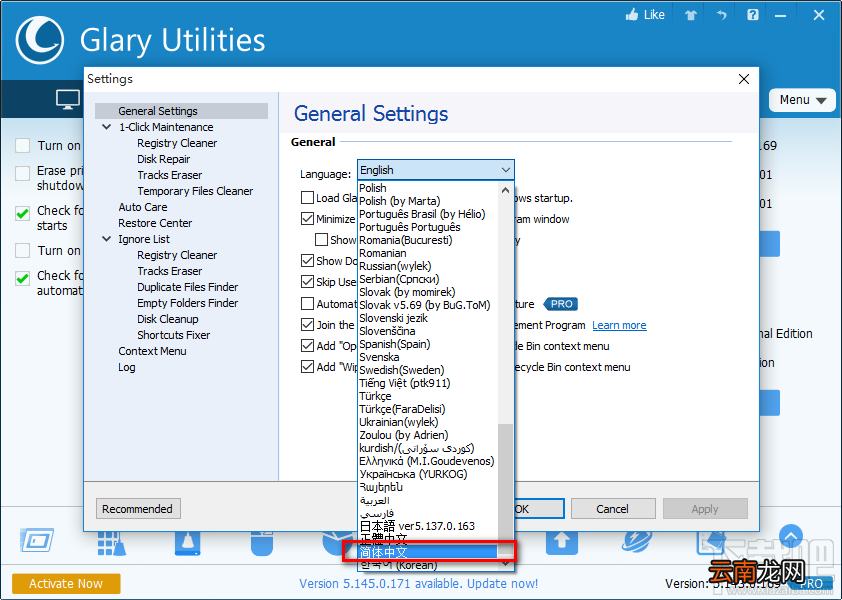This screenshot has width=842, height=600.
Task: Close the Settings dialog with the X
Action: pyautogui.click(x=744, y=79)
